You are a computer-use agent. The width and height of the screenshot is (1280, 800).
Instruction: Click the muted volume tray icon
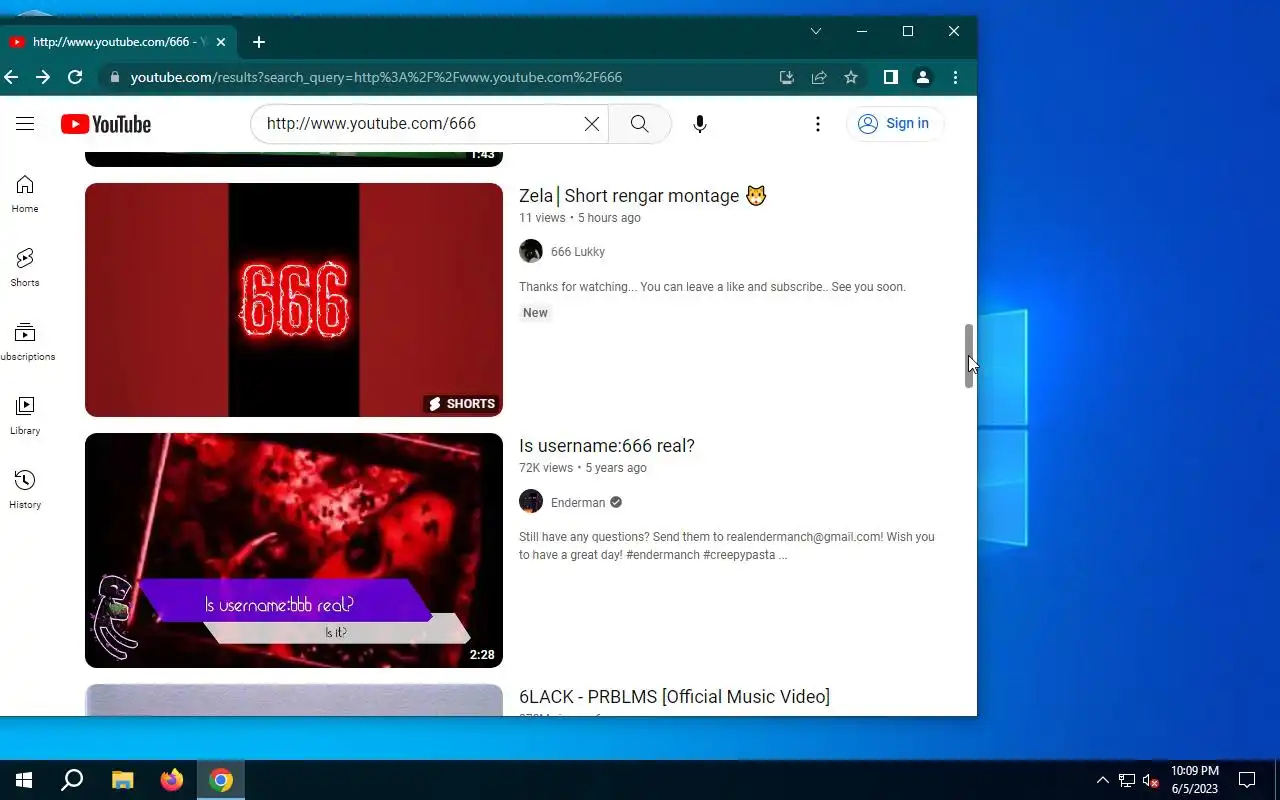pyautogui.click(x=1151, y=780)
